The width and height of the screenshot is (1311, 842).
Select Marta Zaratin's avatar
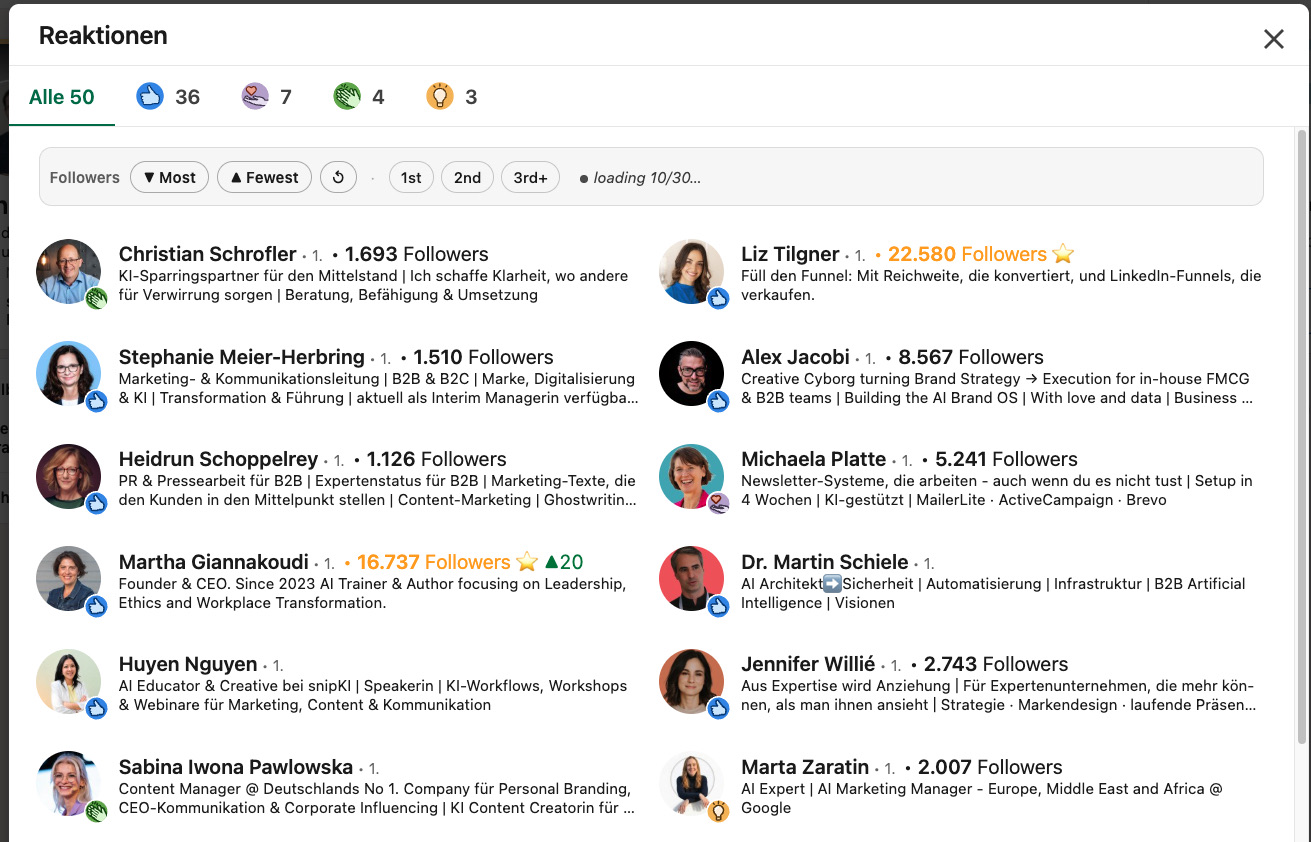point(691,785)
